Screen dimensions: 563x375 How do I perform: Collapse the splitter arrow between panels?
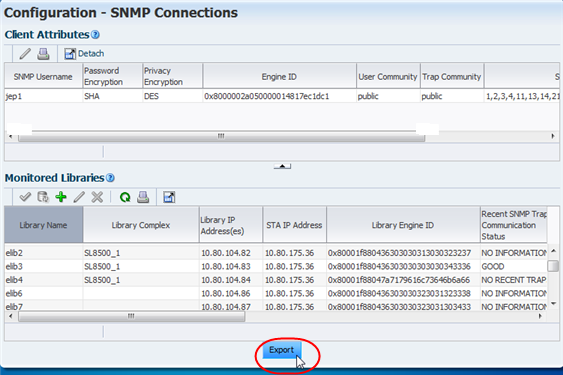tap(282, 166)
